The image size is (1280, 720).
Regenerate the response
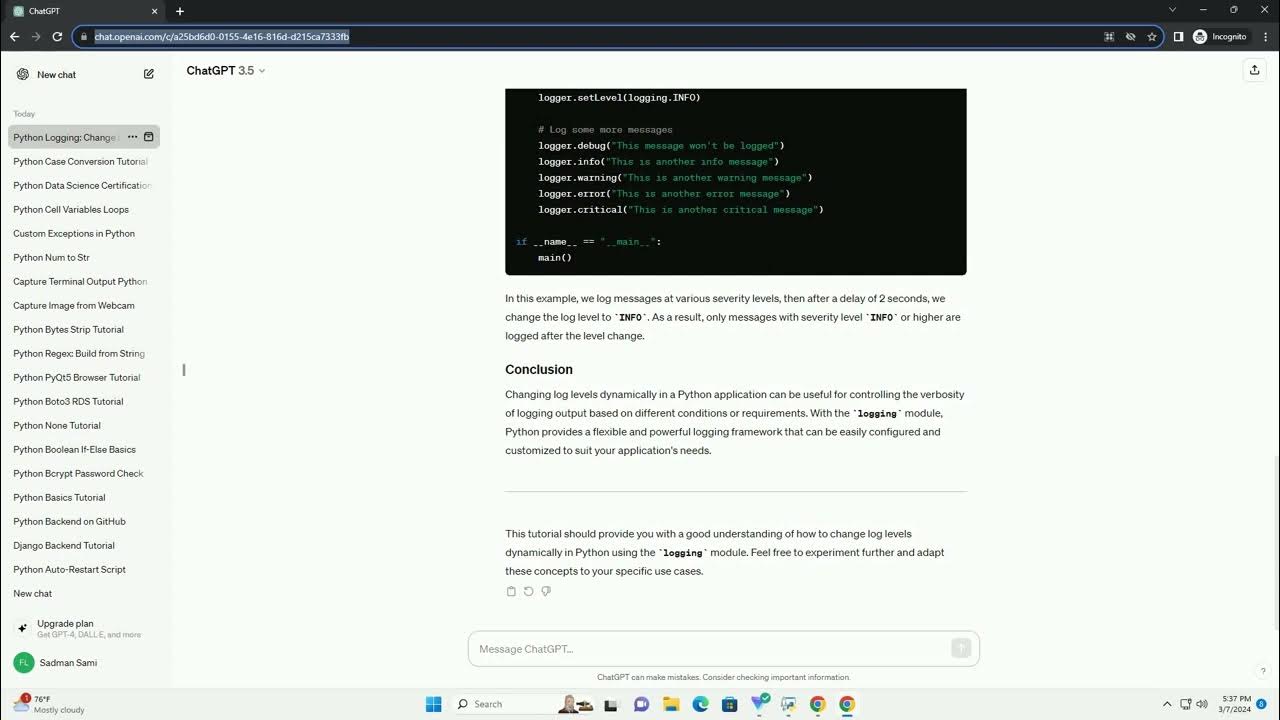point(528,591)
